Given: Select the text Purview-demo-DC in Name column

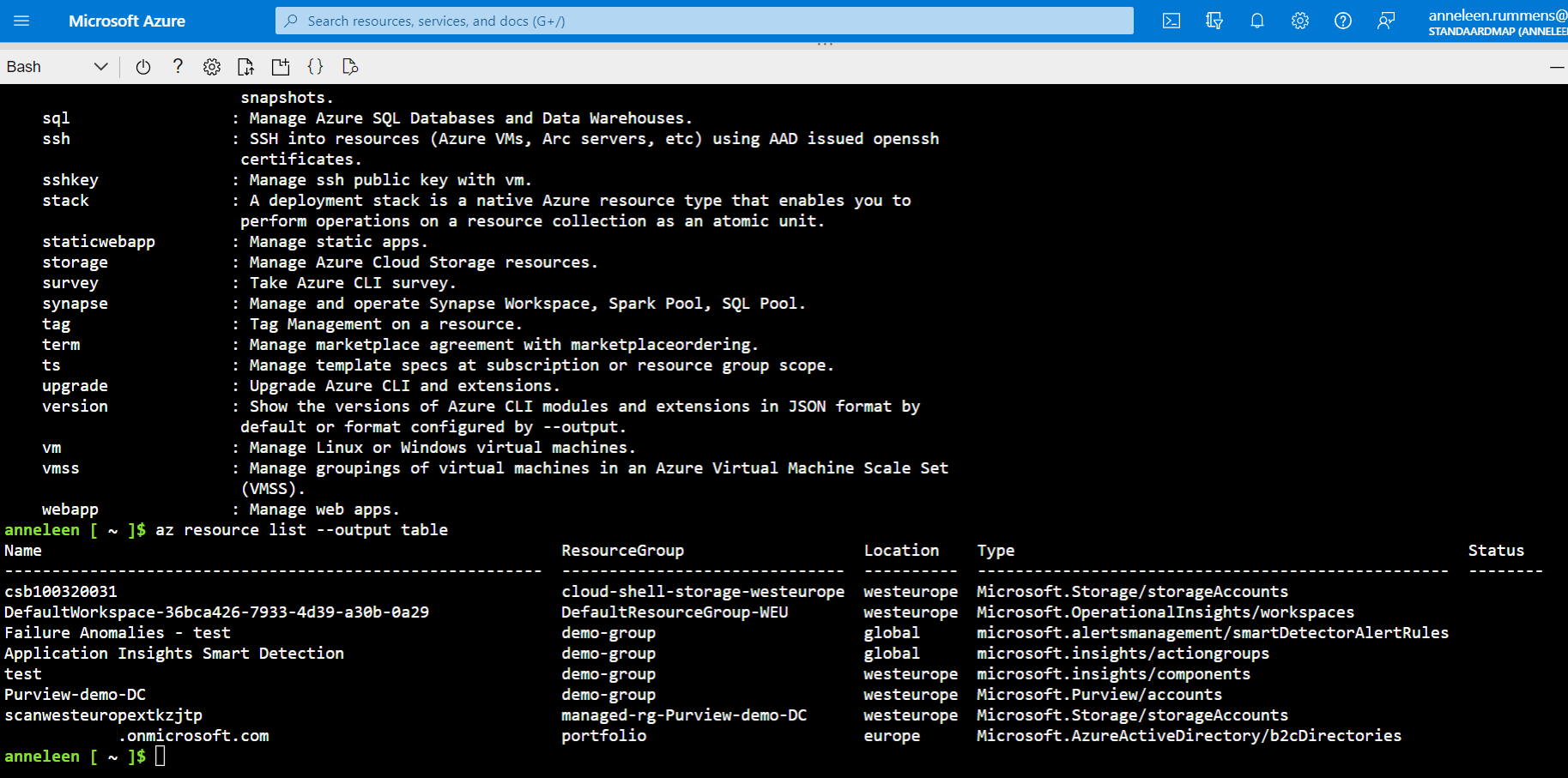Looking at the screenshot, I should tap(75, 695).
